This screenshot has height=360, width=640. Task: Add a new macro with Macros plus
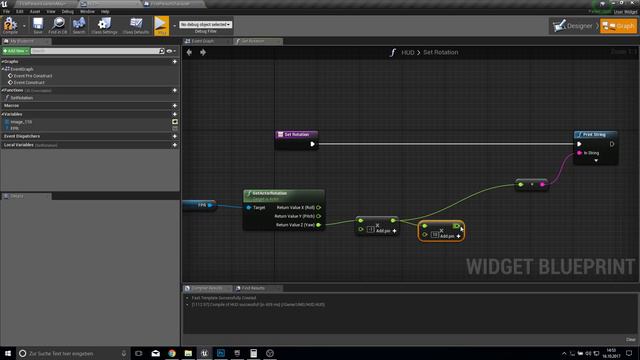click(x=175, y=106)
